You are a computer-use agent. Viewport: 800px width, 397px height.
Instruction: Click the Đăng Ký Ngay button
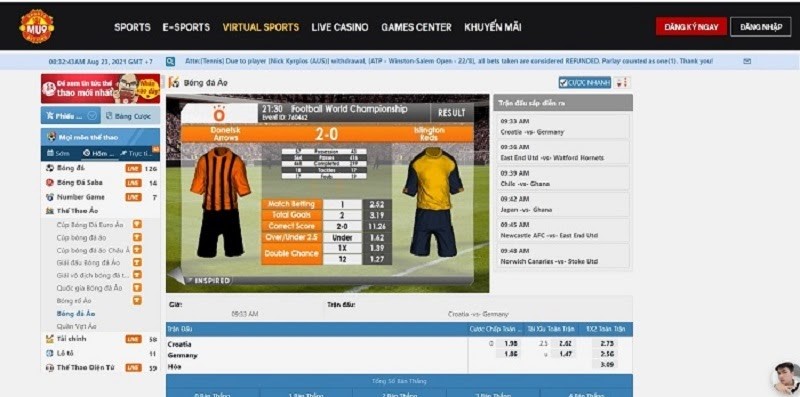[691, 27]
